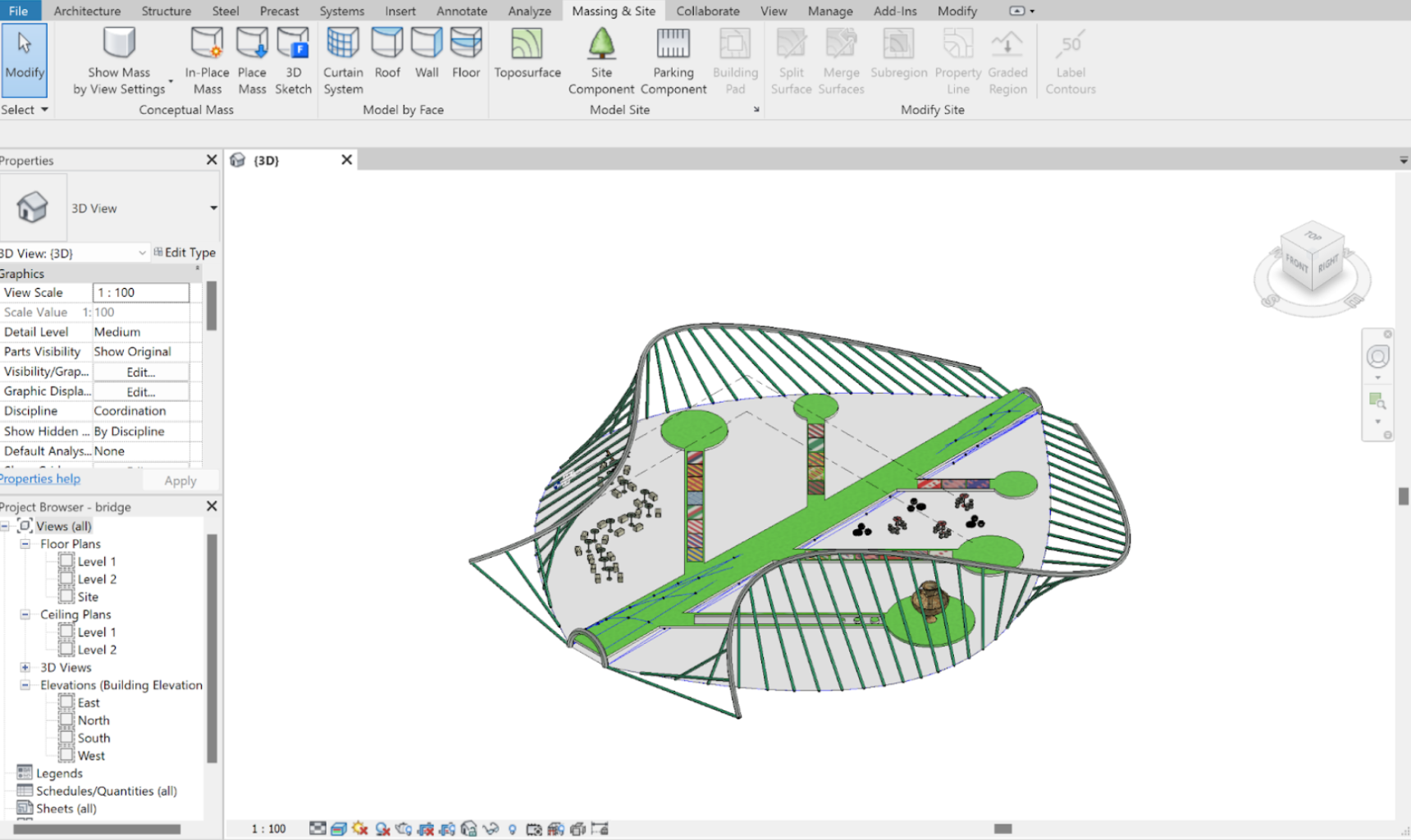Switch to the Architecture ribbon tab
Viewport: 1411px width, 840px height.
(87, 11)
